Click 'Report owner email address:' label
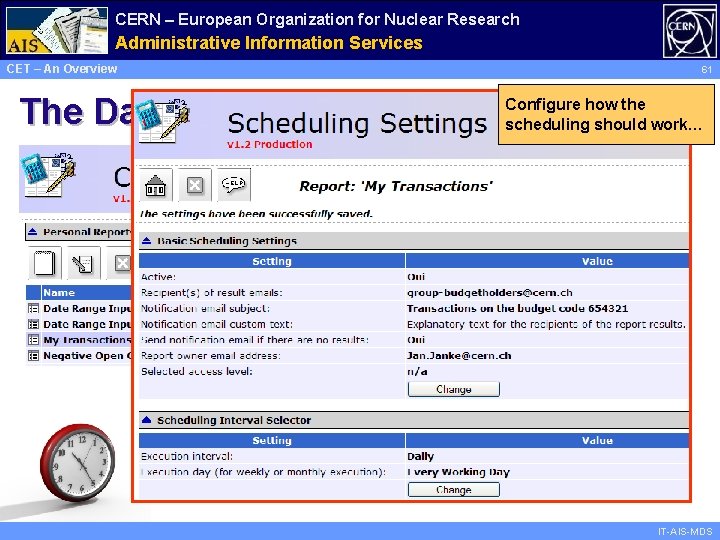Screen dimensions: 720x540 pyautogui.click(x=211, y=355)
